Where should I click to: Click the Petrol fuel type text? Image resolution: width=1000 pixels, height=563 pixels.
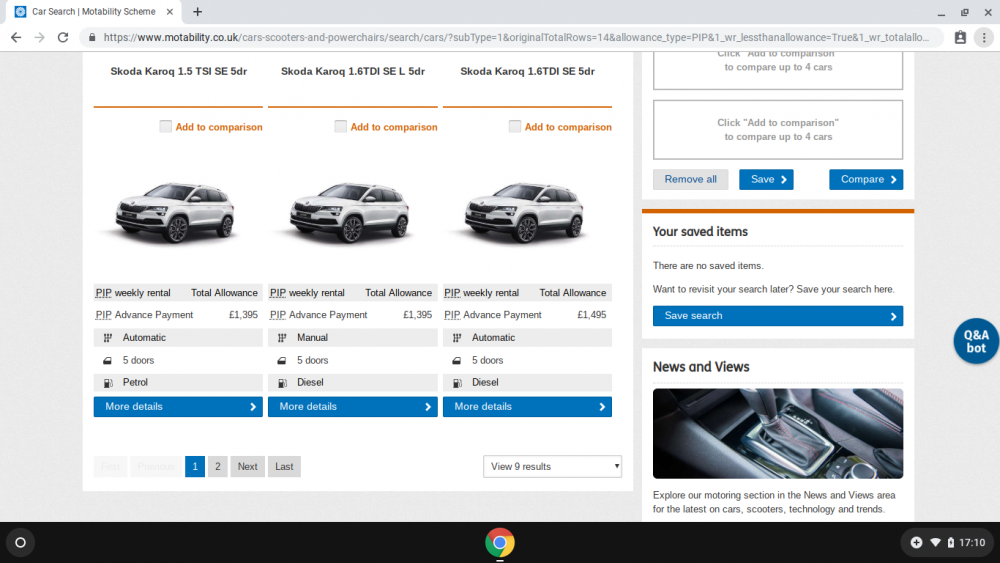135,383
